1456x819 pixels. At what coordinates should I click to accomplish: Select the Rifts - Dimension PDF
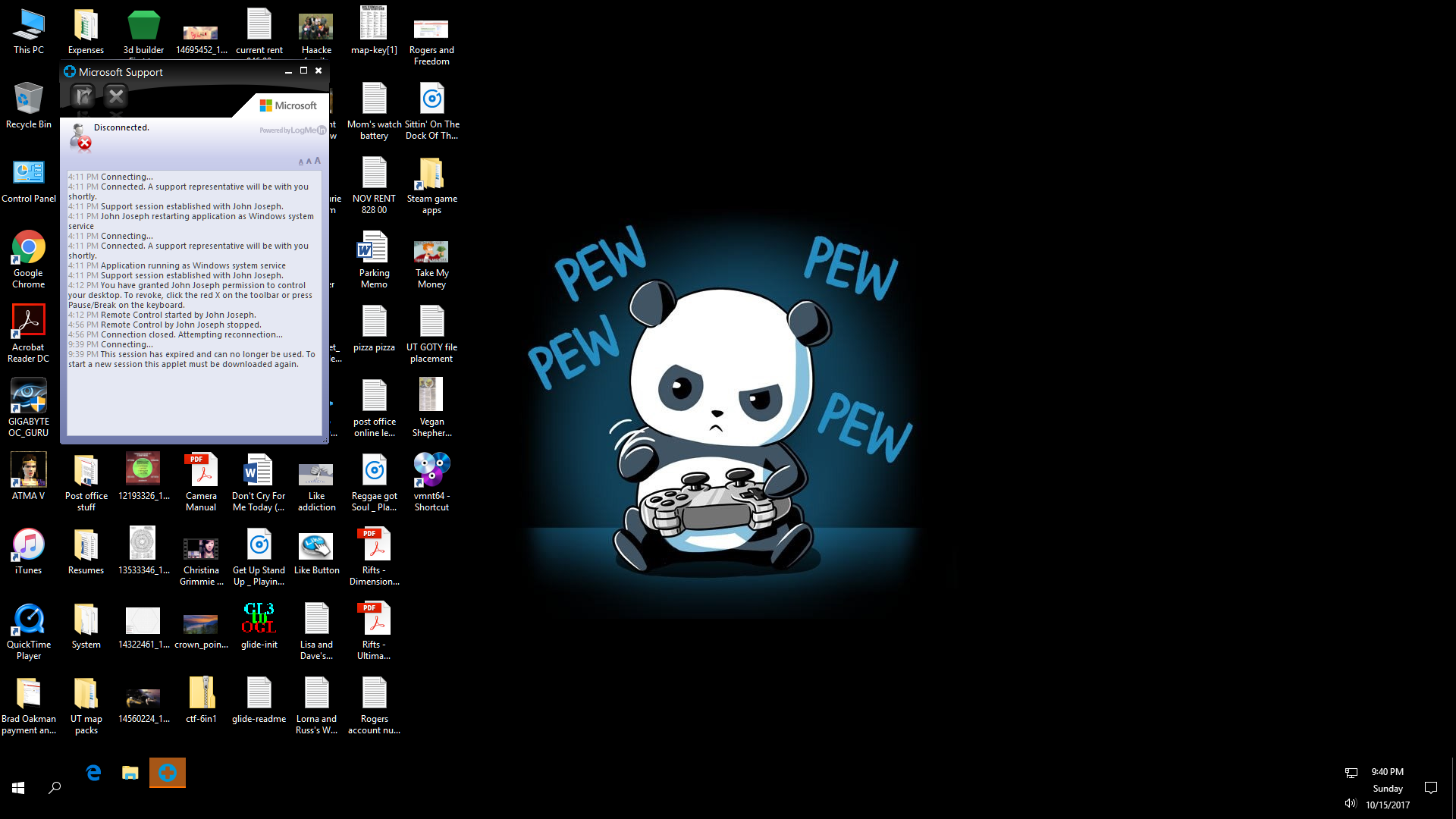click(374, 557)
